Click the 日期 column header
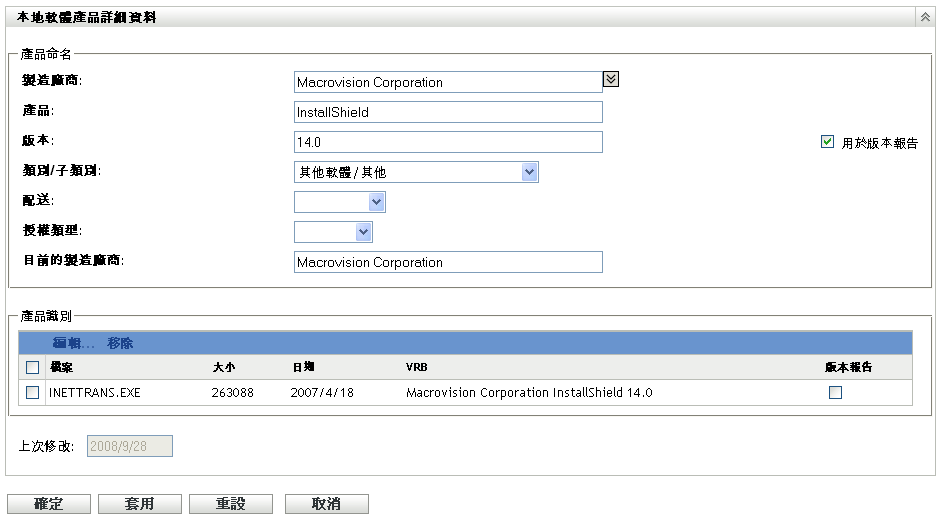Image resolution: width=943 pixels, height=518 pixels. (303, 367)
